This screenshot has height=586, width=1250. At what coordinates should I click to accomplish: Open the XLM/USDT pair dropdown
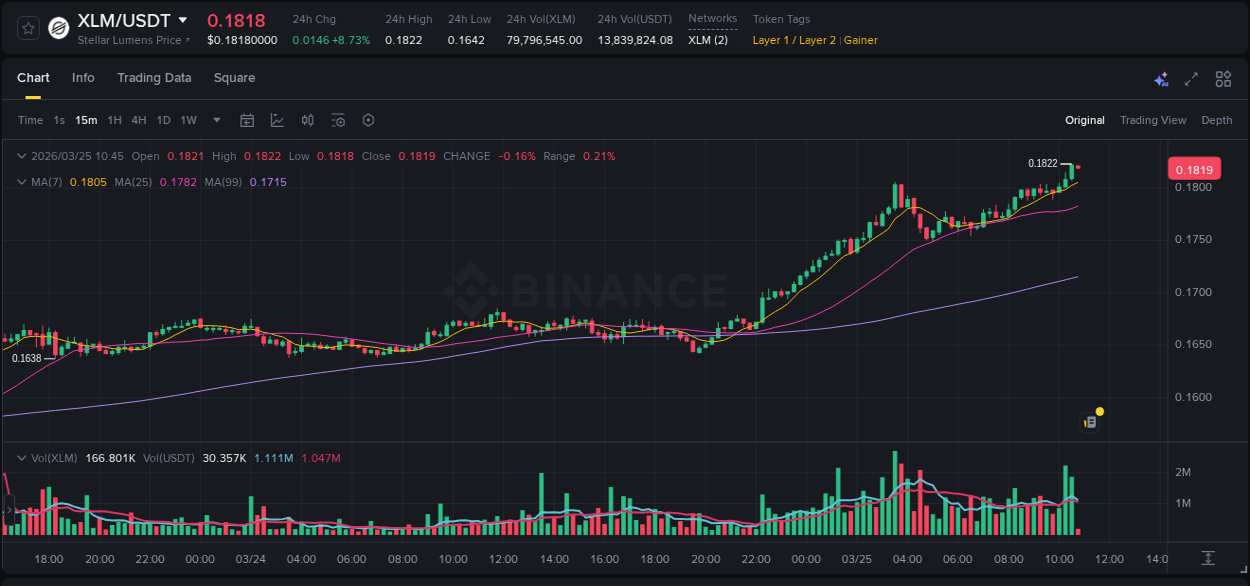click(x=182, y=18)
